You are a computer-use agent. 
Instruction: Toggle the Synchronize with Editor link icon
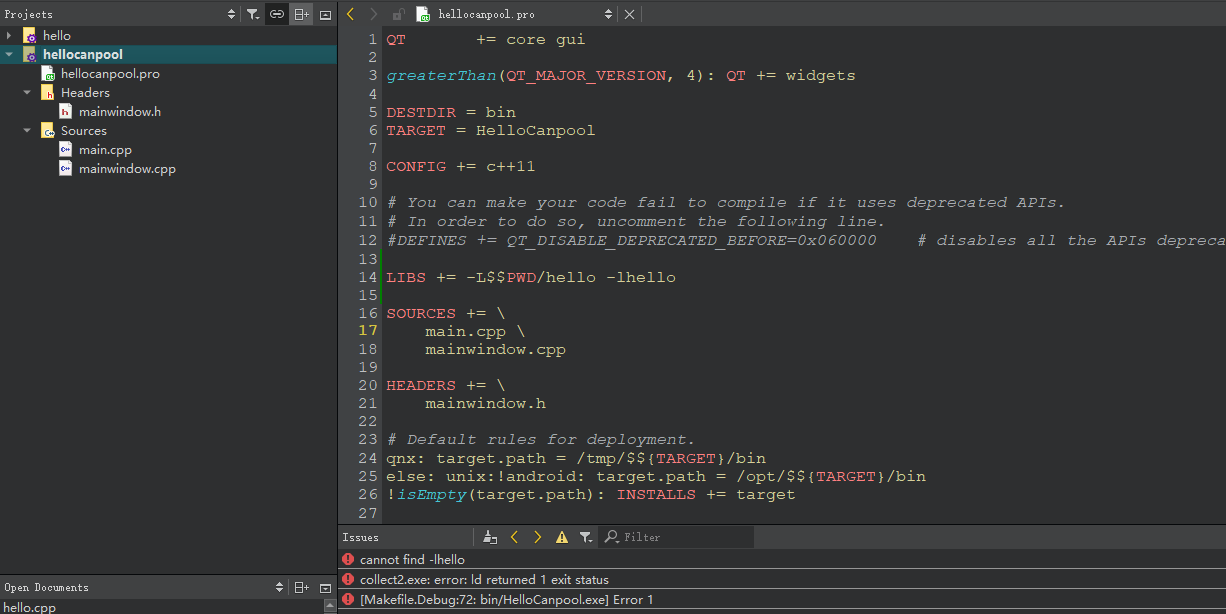click(276, 14)
